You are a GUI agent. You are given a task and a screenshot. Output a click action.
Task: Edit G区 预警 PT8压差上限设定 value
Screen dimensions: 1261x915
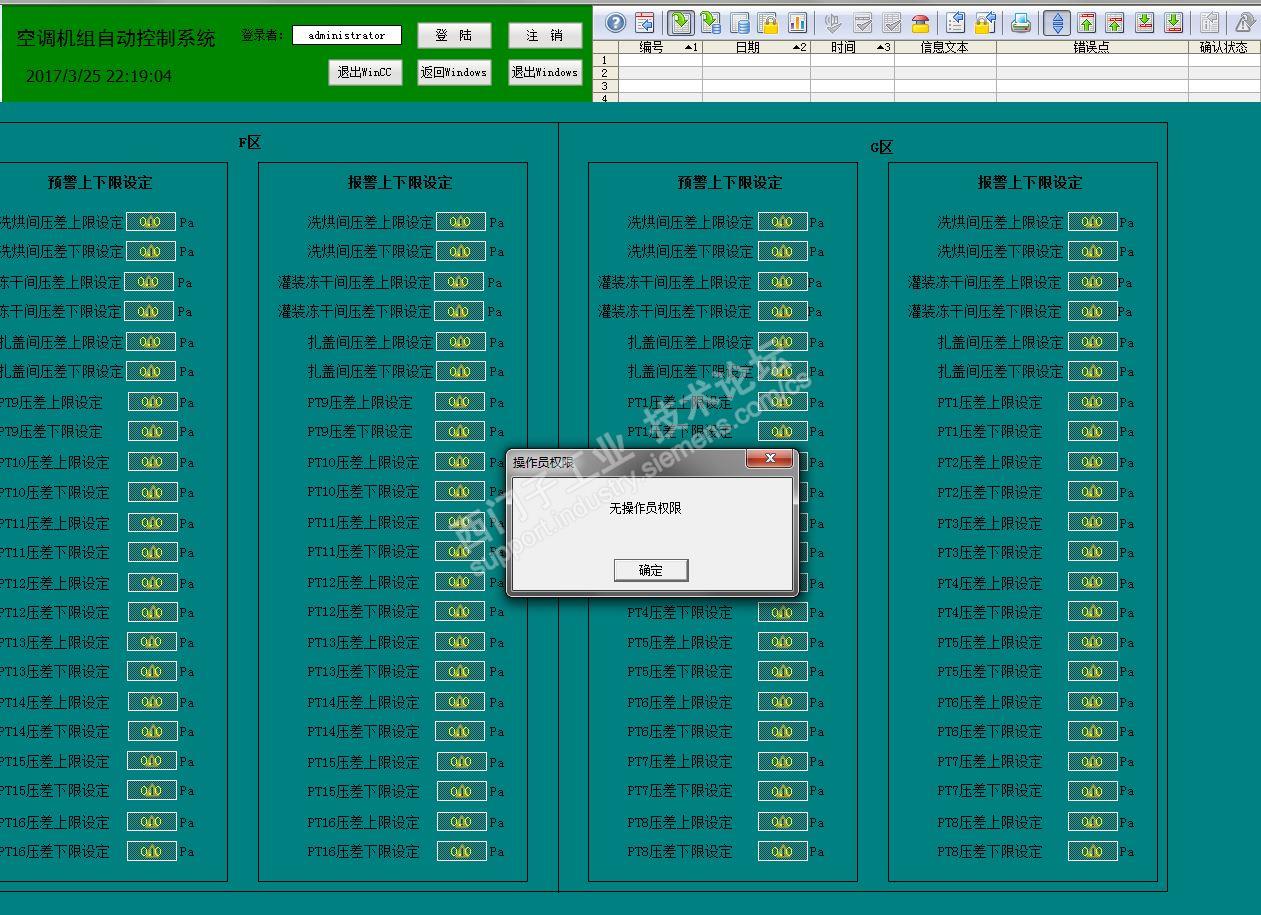(782, 822)
